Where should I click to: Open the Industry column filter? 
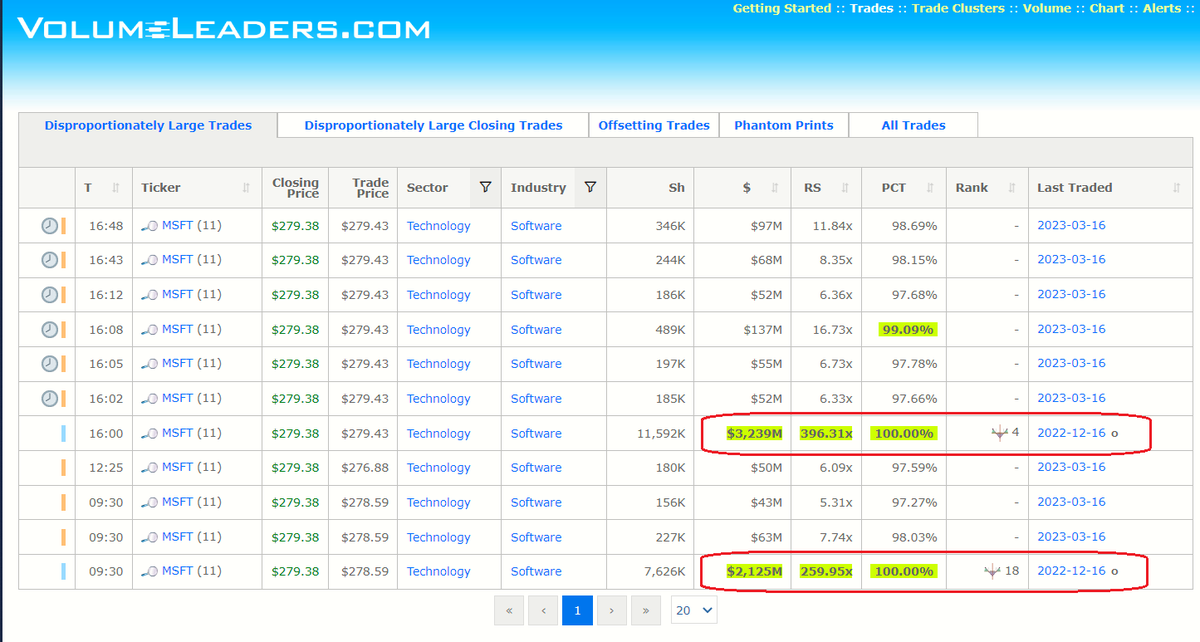590,187
